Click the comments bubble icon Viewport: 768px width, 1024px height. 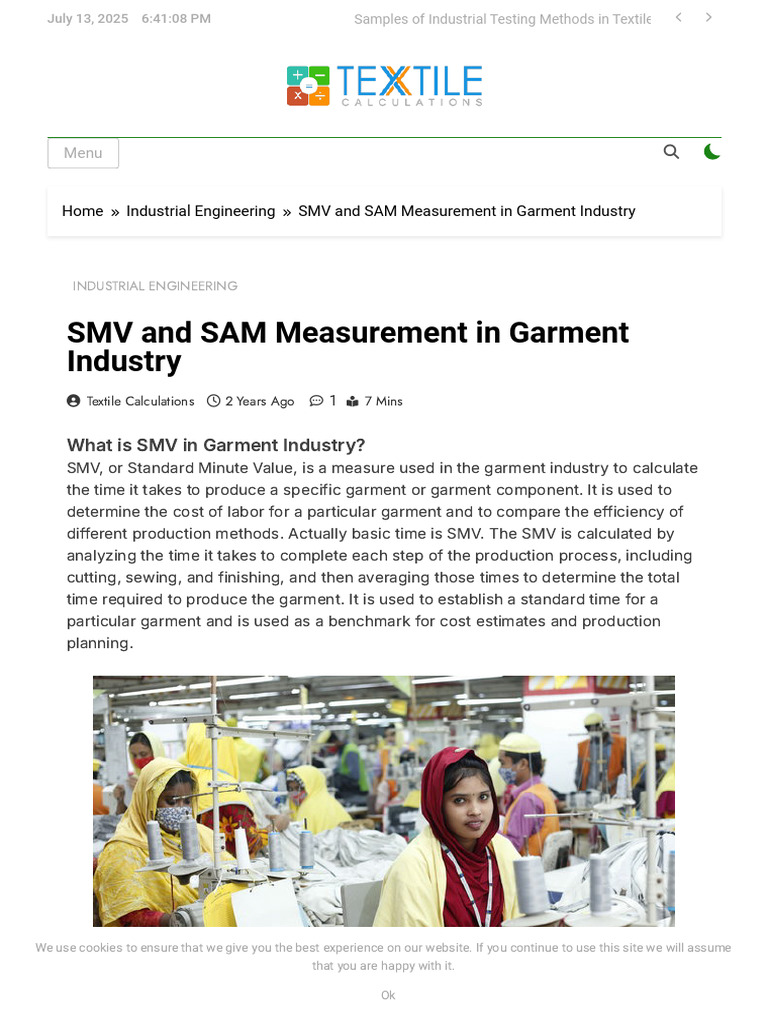pos(316,401)
